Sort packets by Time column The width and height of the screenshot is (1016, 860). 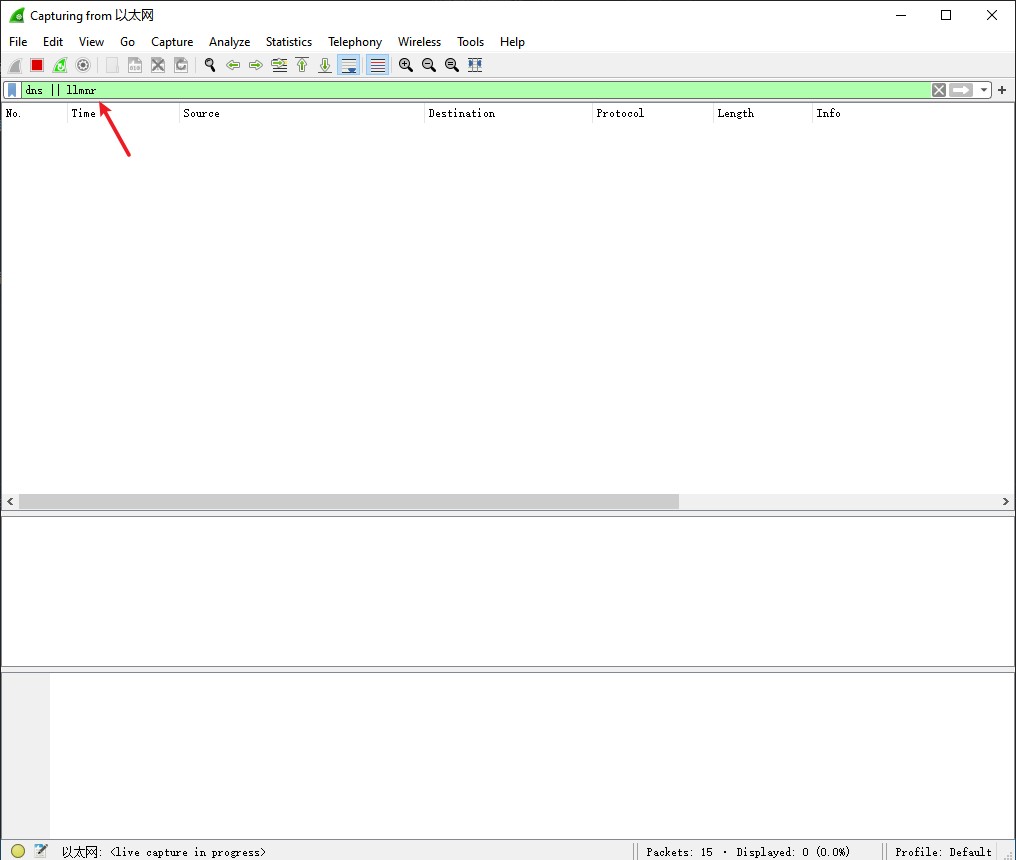point(123,113)
